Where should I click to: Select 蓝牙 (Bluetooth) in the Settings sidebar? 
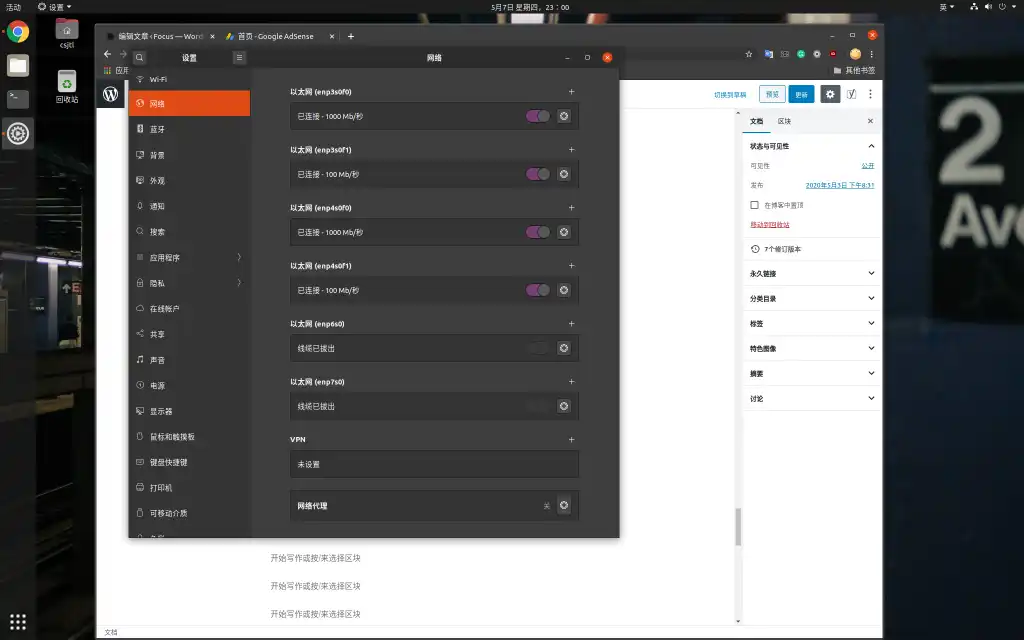pos(158,129)
